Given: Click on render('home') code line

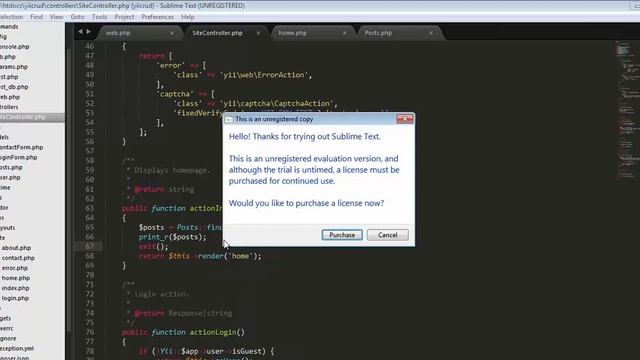Looking at the screenshot, I should (200, 256).
